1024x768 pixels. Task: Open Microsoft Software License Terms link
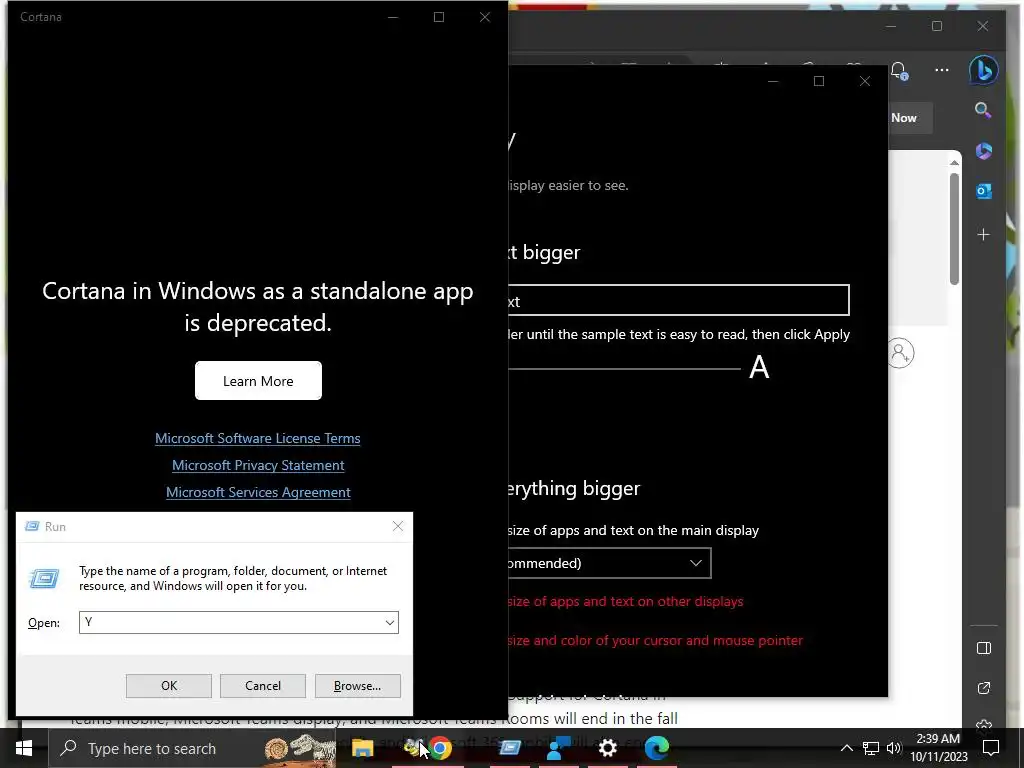[257, 438]
